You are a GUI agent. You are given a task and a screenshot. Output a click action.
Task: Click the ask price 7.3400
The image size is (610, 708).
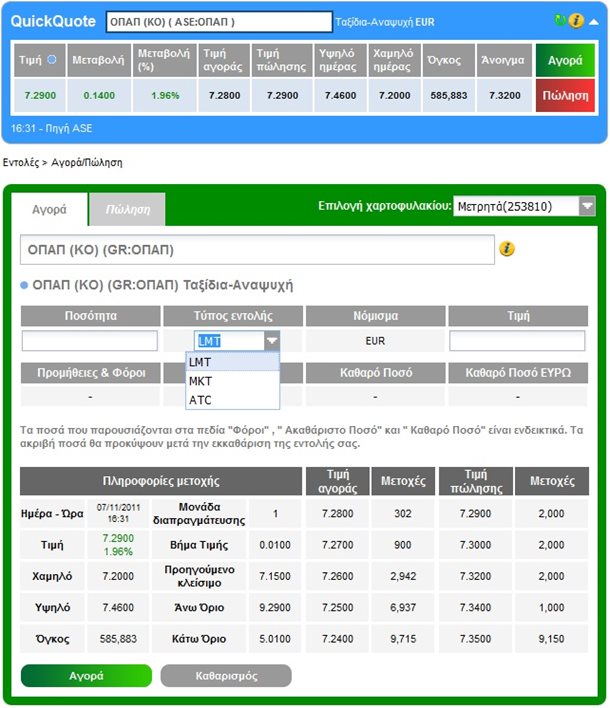click(x=475, y=608)
